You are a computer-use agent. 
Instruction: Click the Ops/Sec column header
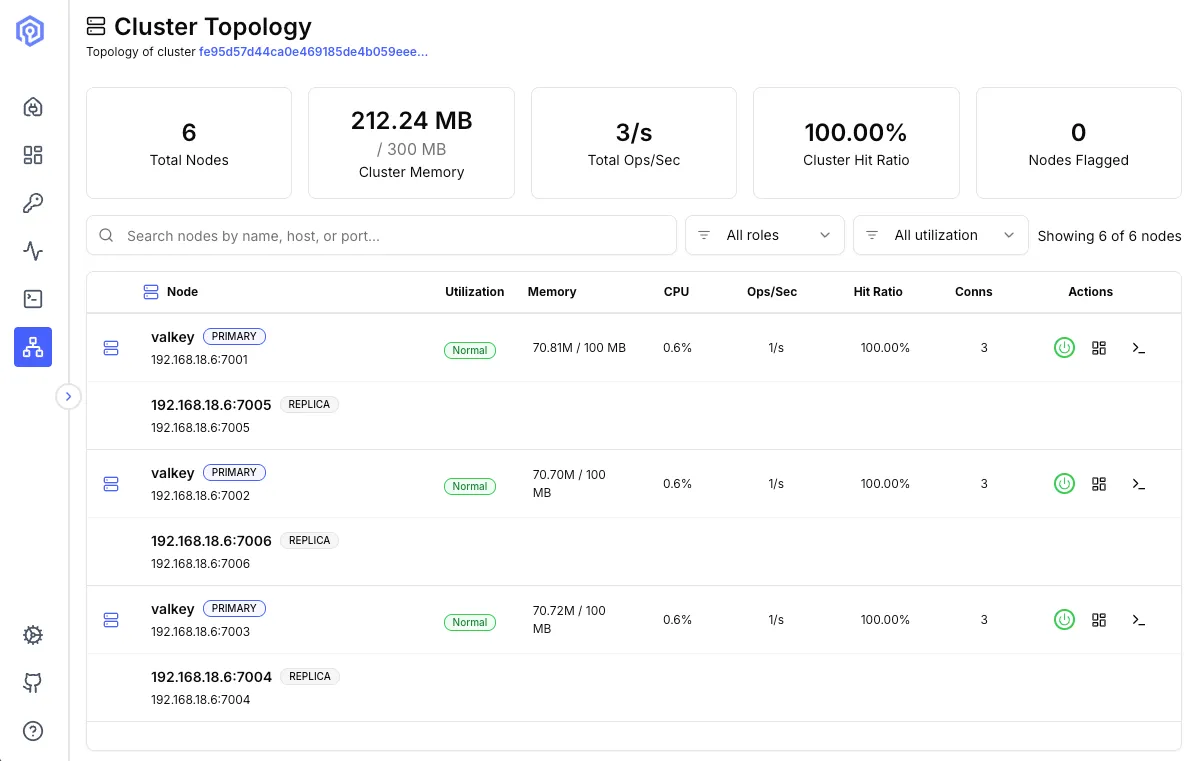pyautogui.click(x=771, y=292)
